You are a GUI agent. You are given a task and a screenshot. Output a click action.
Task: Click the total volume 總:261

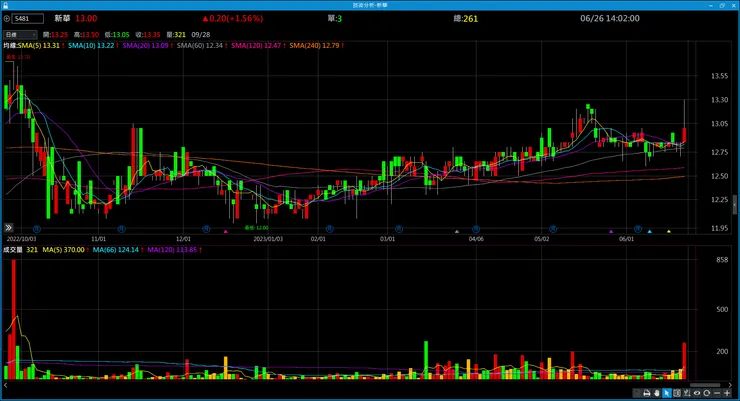466,18
